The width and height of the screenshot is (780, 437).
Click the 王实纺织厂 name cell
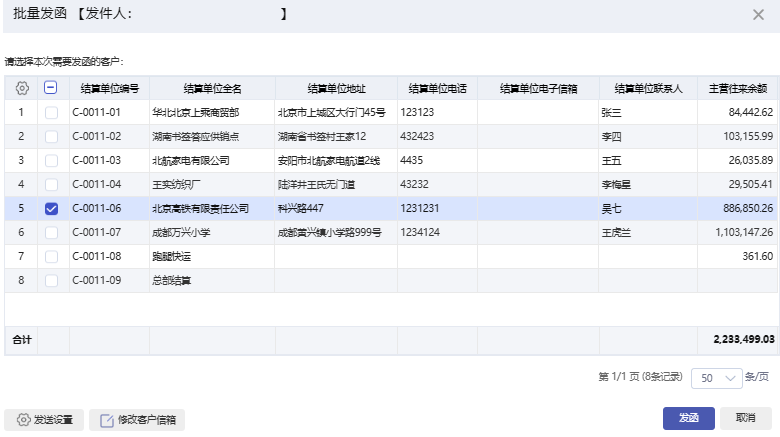point(176,184)
